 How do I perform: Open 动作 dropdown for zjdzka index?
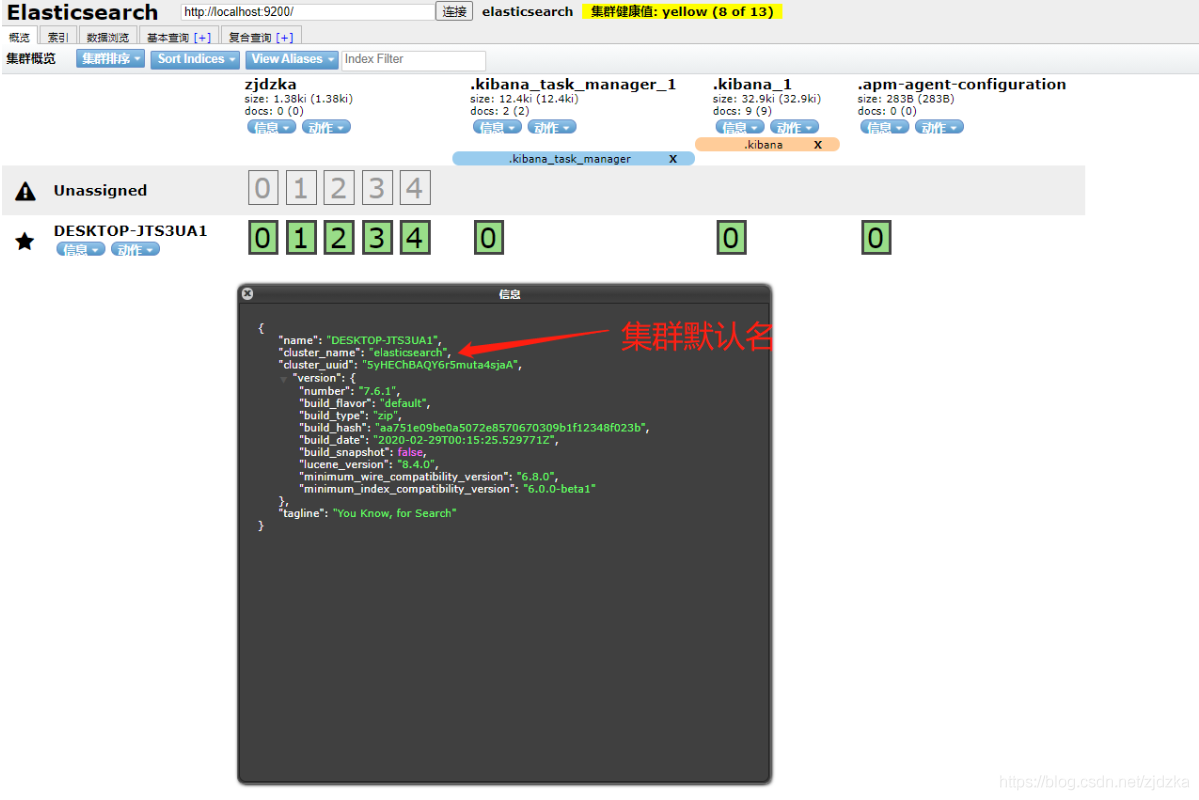[327, 127]
